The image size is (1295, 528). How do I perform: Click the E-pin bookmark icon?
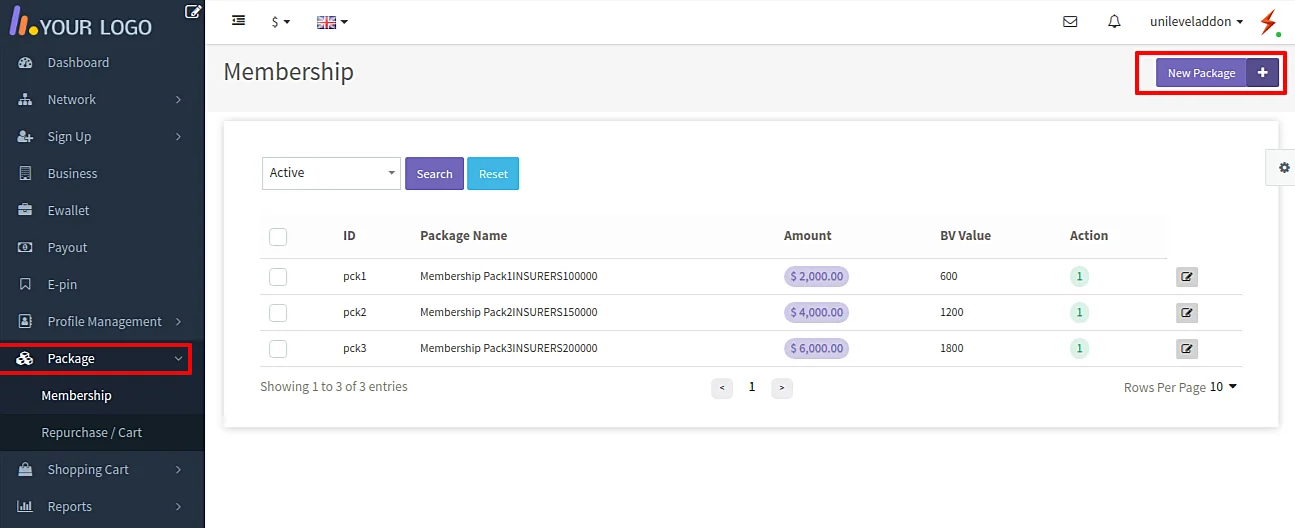point(26,285)
